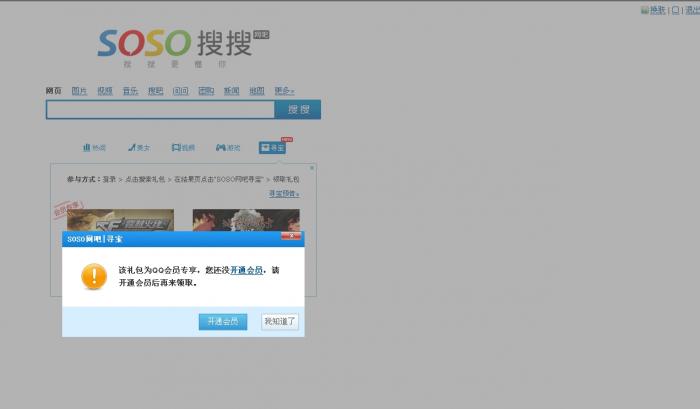This screenshot has width=700, height=409.
Task: Open the 寻宝预告» link
Action: point(284,193)
